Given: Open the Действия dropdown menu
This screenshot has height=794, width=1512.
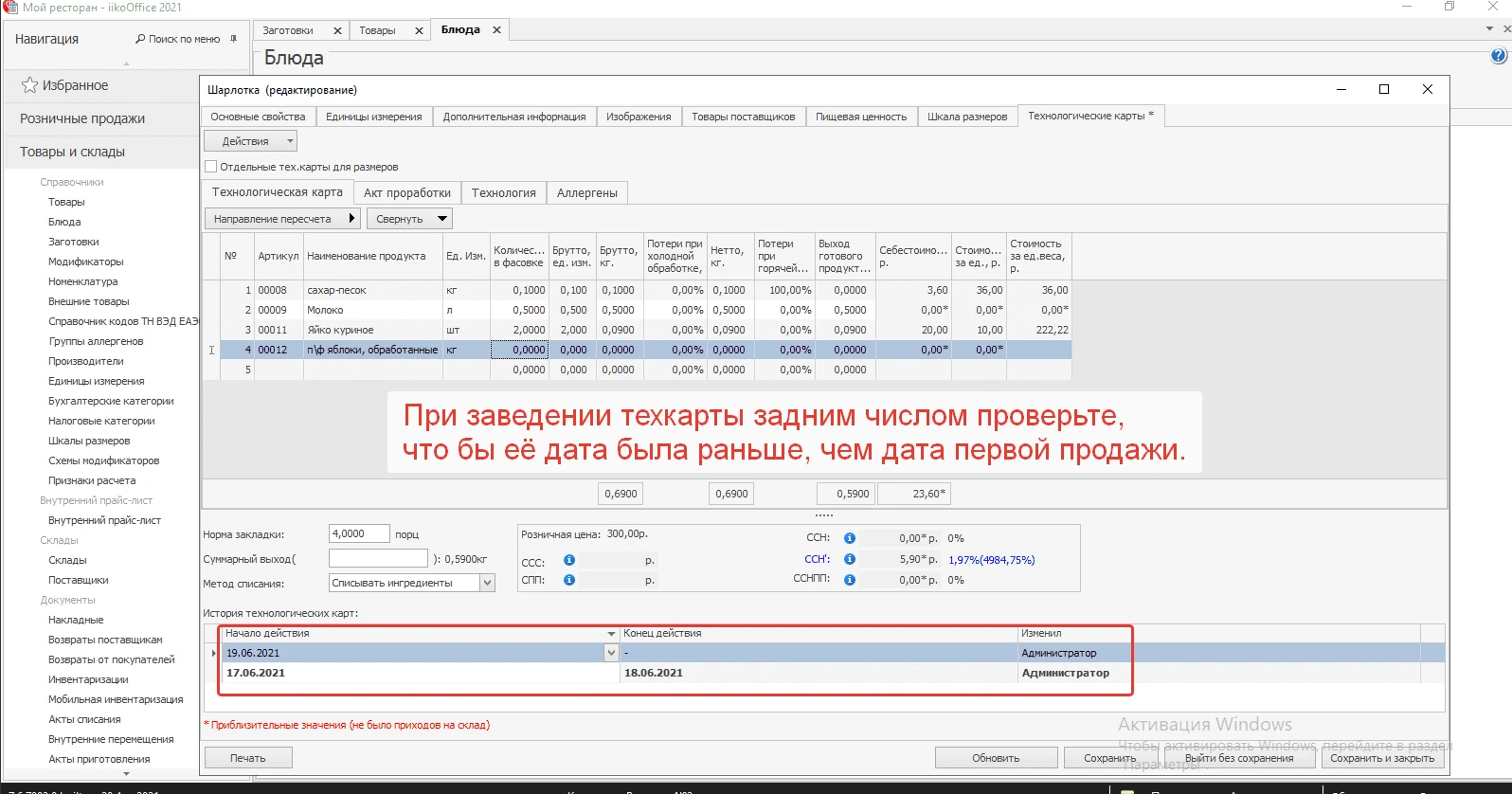Looking at the screenshot, I should coord(250,141).
